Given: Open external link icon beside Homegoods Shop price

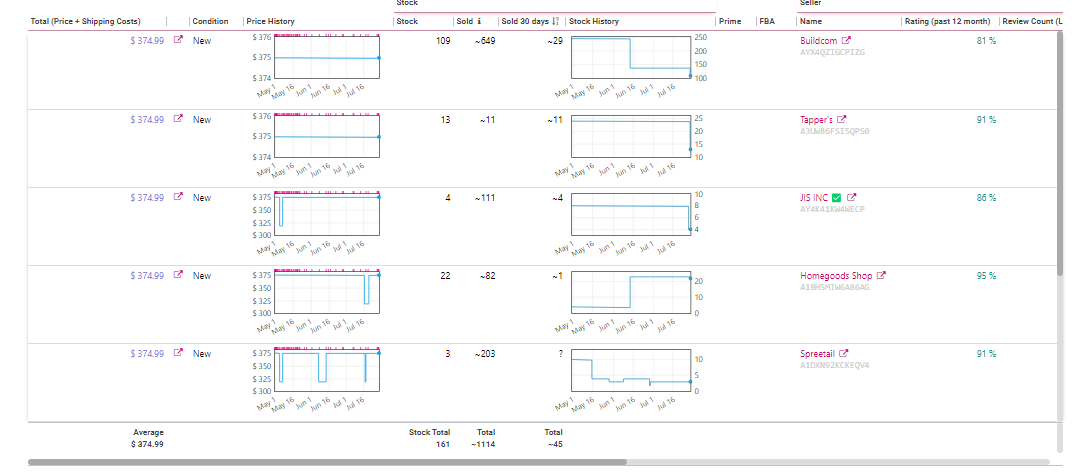Looking at the screenshot, I should [x=179, y=275].
